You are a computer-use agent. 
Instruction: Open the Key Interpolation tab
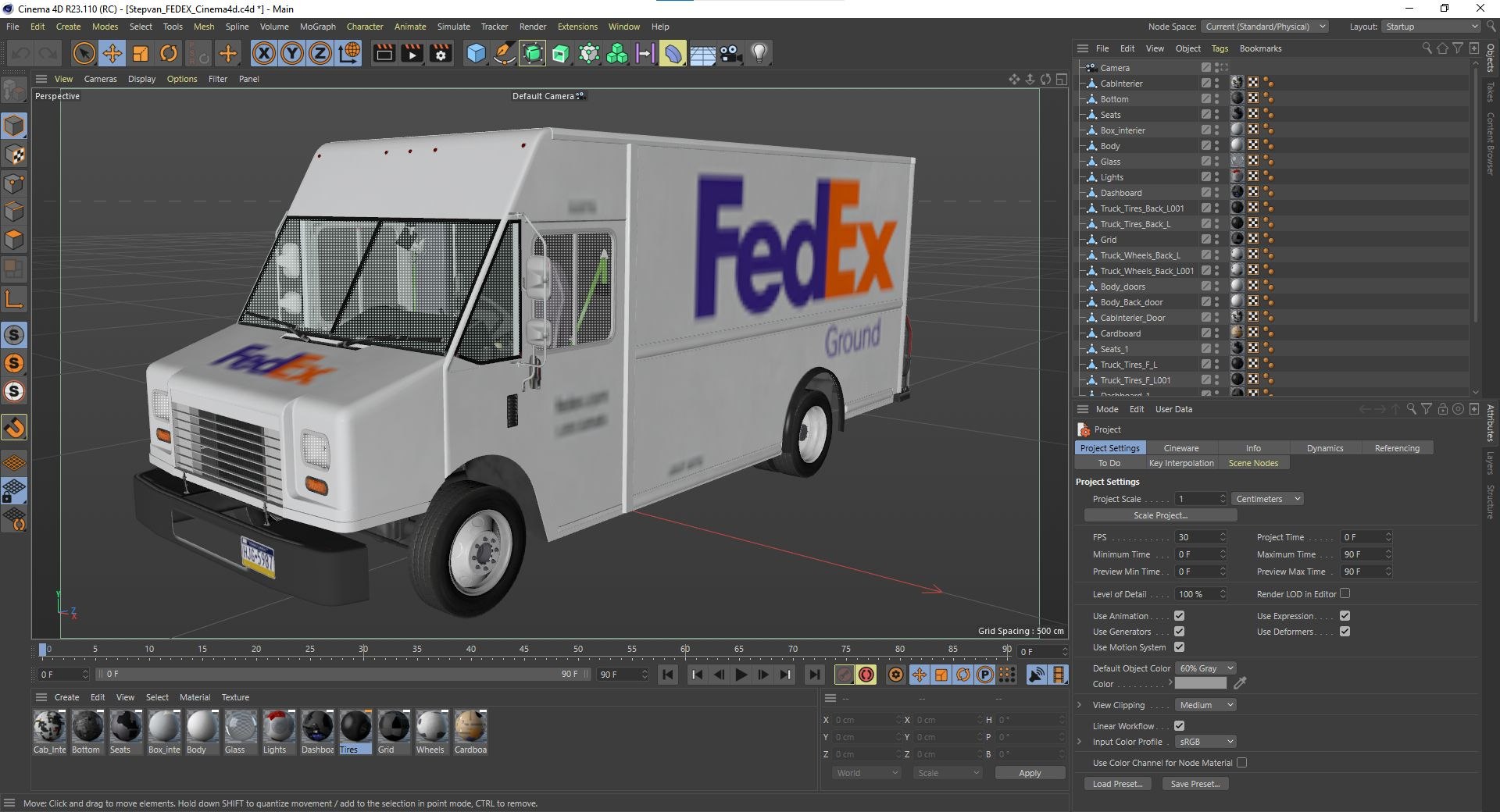[x=1181, y=463]
